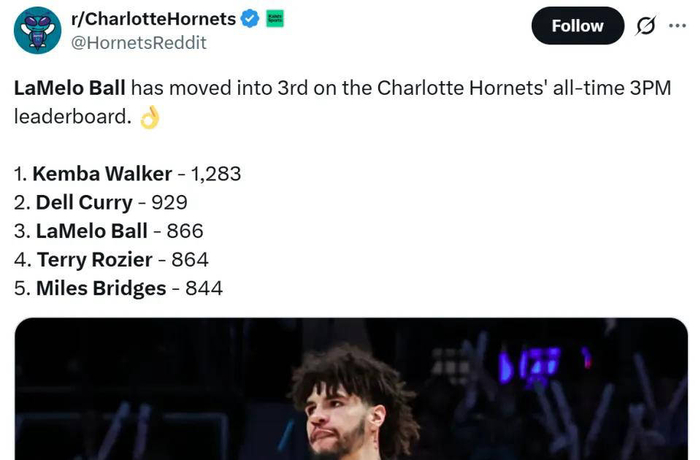700x460 pixels.
Task: Click the green affiliate badge icon
Action: 273,19
